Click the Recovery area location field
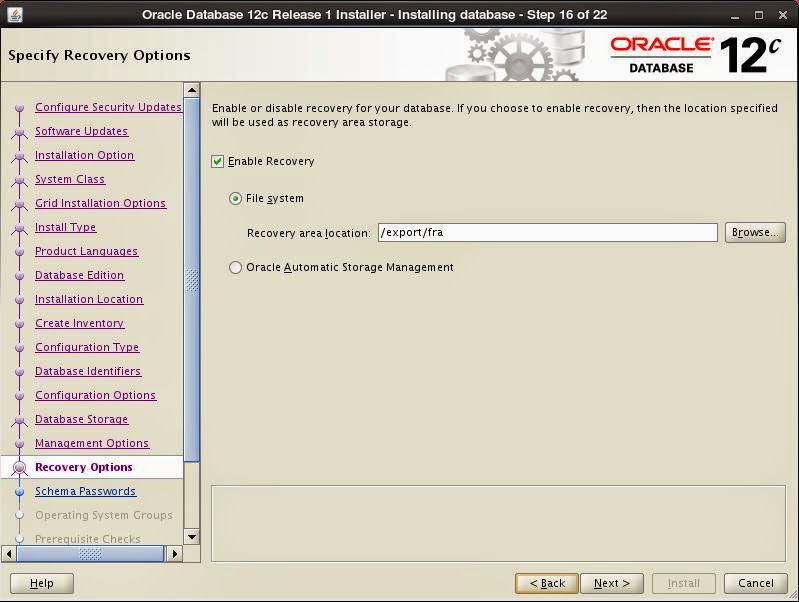 [548, 232]
